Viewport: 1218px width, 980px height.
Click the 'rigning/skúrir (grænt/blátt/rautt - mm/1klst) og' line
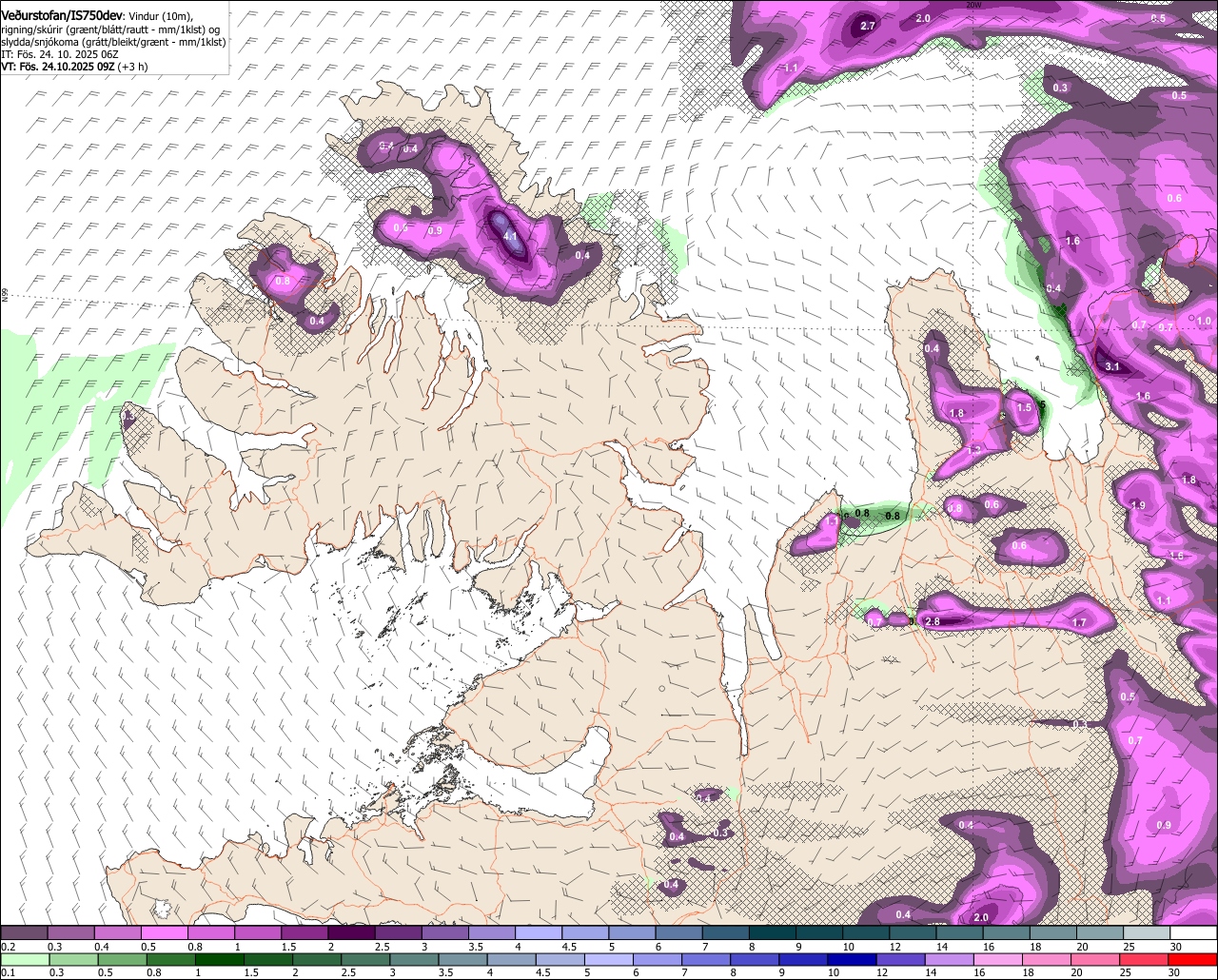point(111,30)
